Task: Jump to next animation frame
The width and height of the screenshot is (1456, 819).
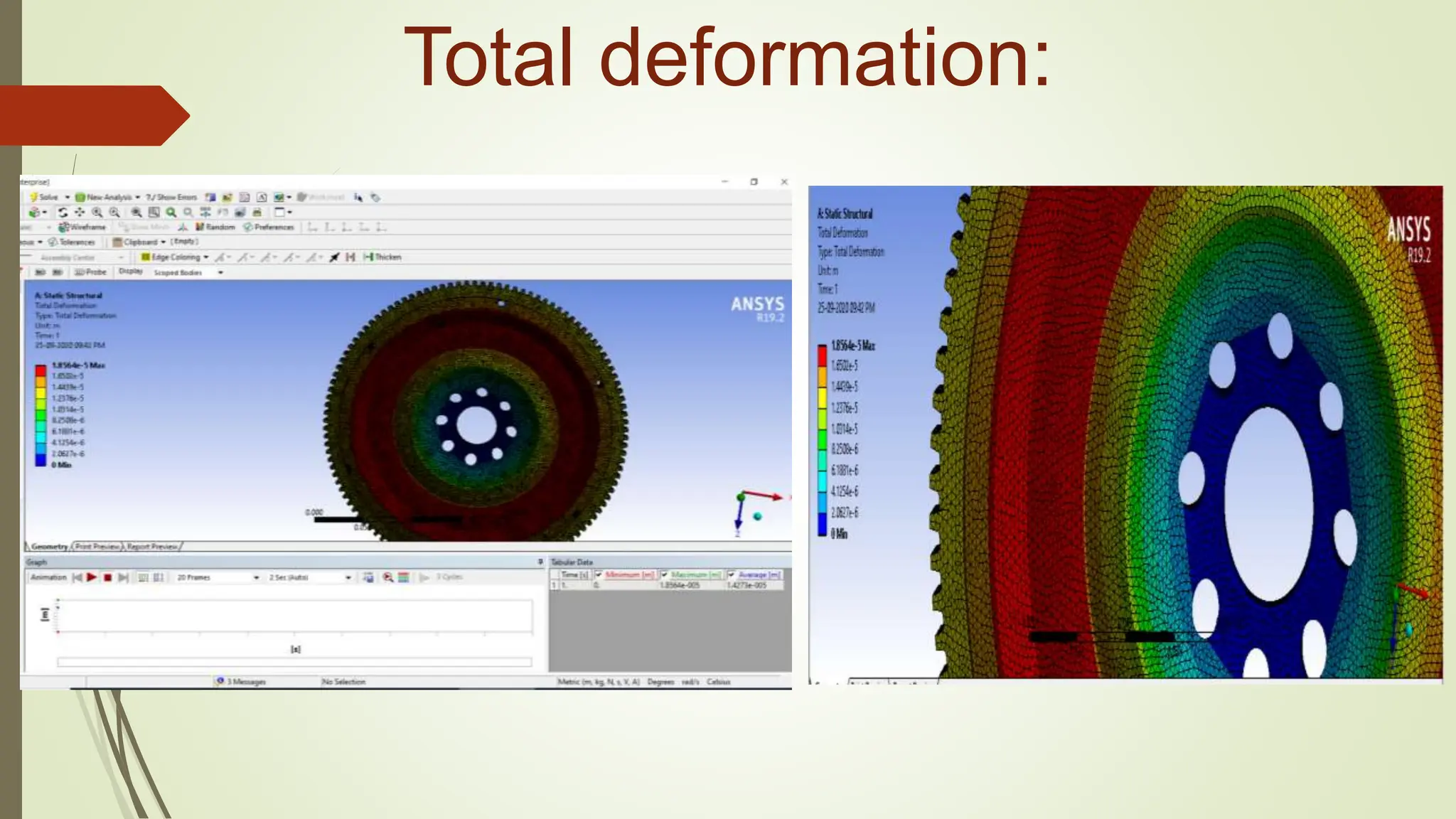Action: pos(123,577)
